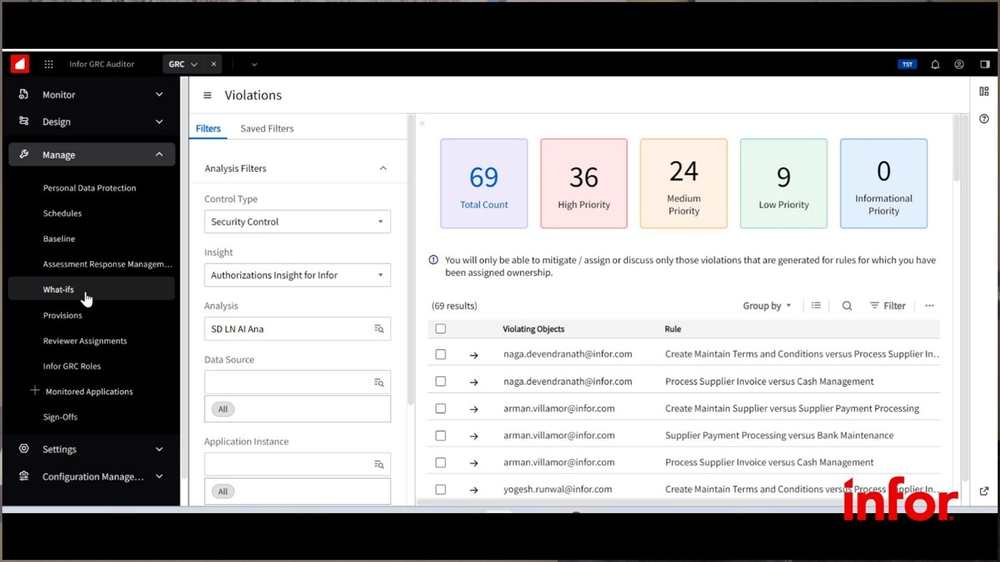Screen dimensions: 1000x562
Task: Click the Application Instance lookup icon
Action: pyautogui.click(x=379, y=464)
